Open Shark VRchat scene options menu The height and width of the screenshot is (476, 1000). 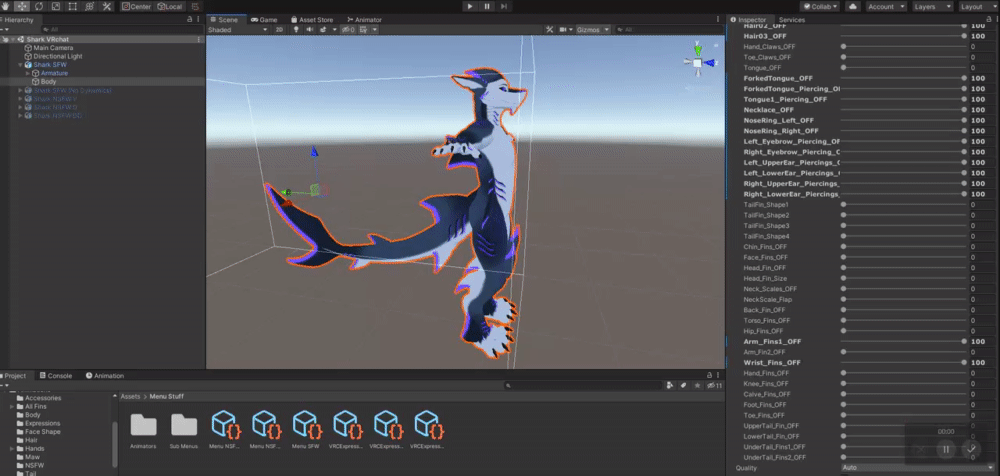(x=198, y=40)
